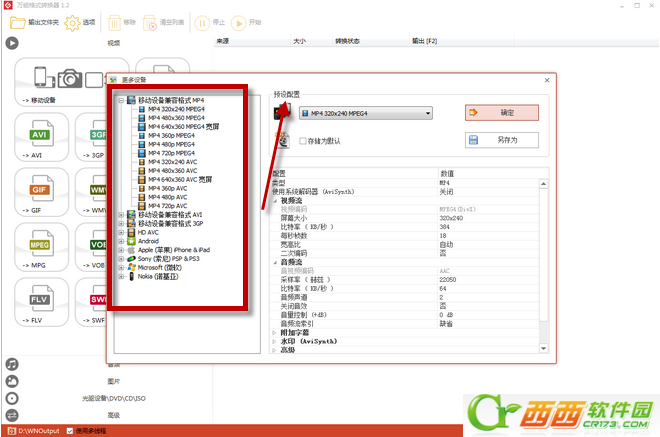Click the volume control value 0 dB
The width and height of the screenshot is (660, 437).
click(446, 315)
